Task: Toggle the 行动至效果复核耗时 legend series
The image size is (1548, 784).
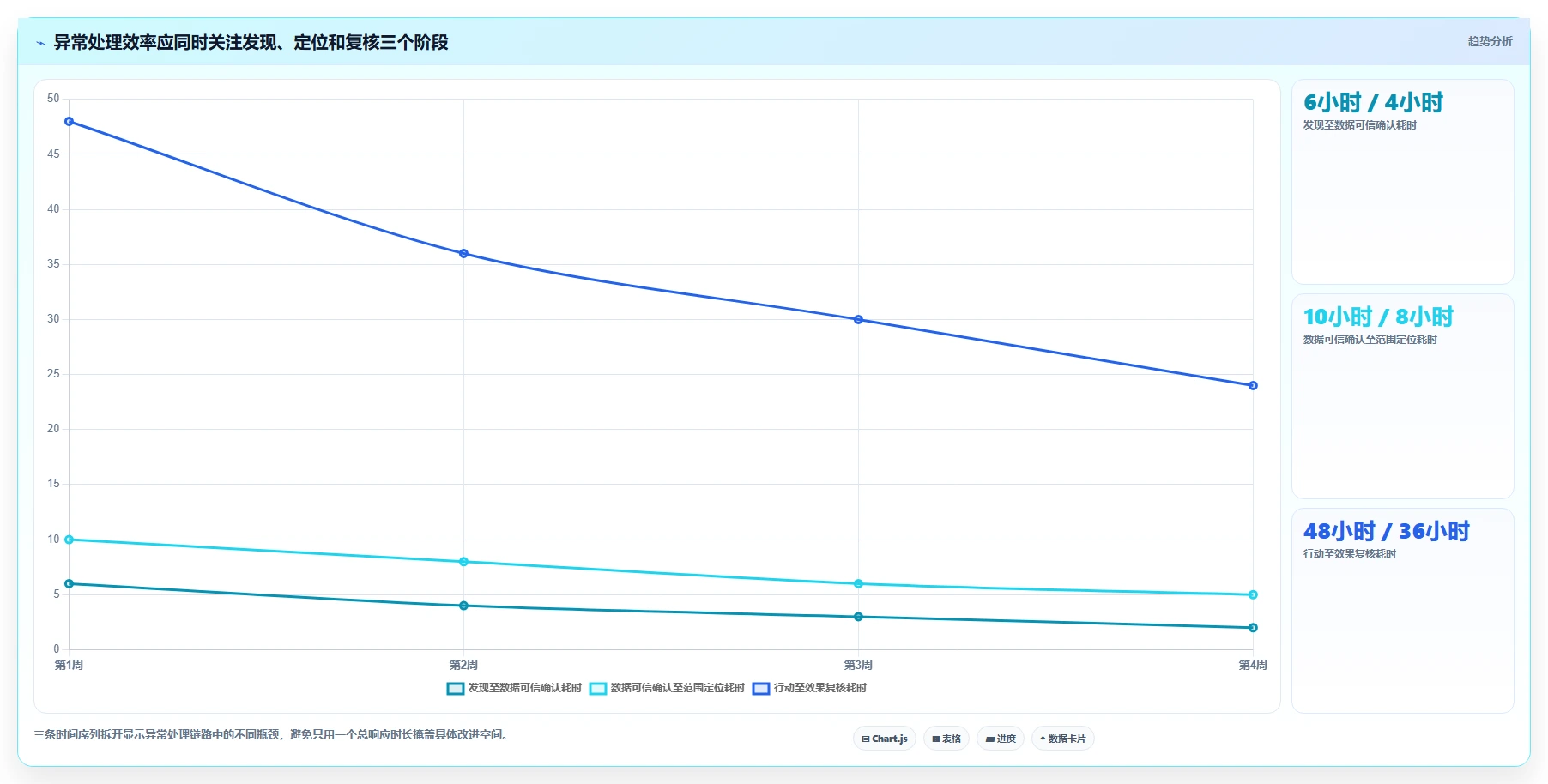Action: 809,688
